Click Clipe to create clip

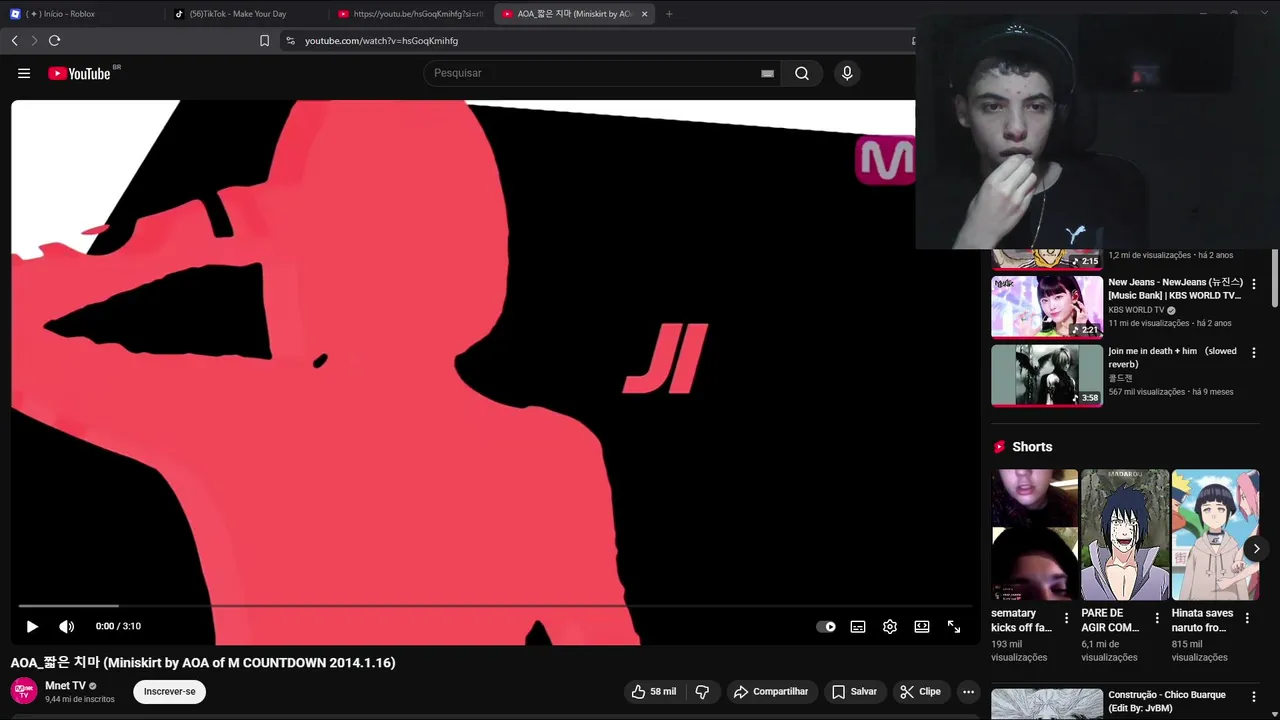(x=920, y=692)
